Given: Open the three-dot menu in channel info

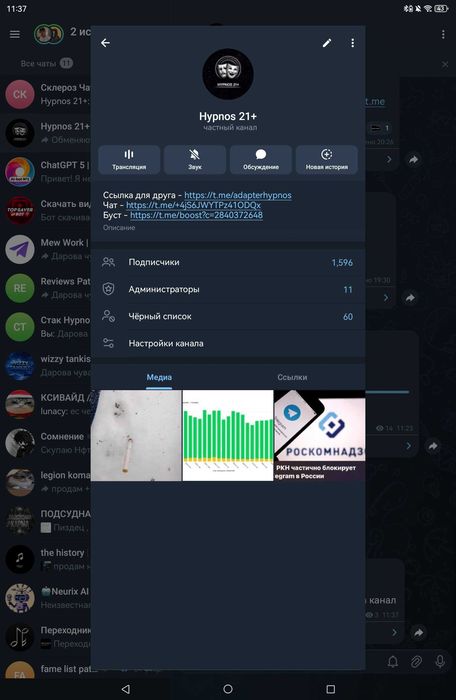Looking at the screenshot, I should [x=353, y=43].
